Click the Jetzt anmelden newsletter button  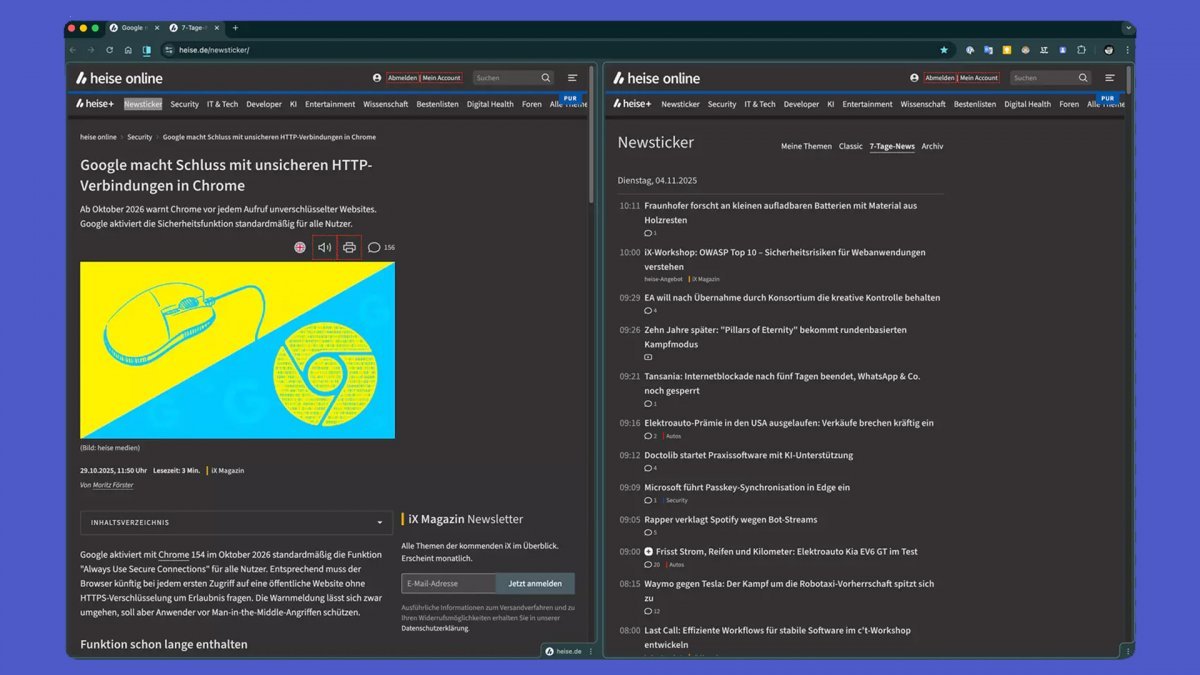coord(535,583)
